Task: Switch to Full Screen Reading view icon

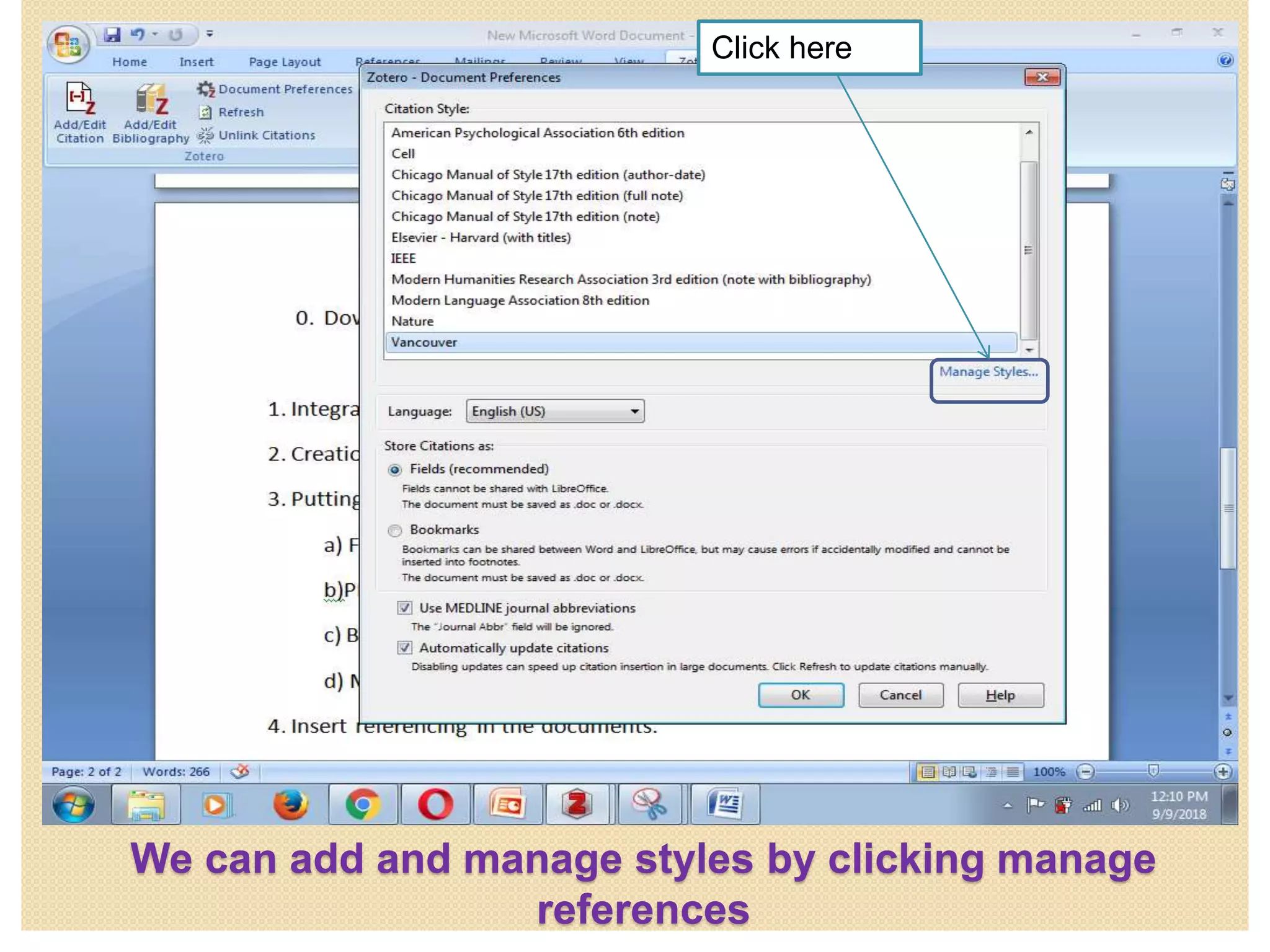Action: (949, 772)
